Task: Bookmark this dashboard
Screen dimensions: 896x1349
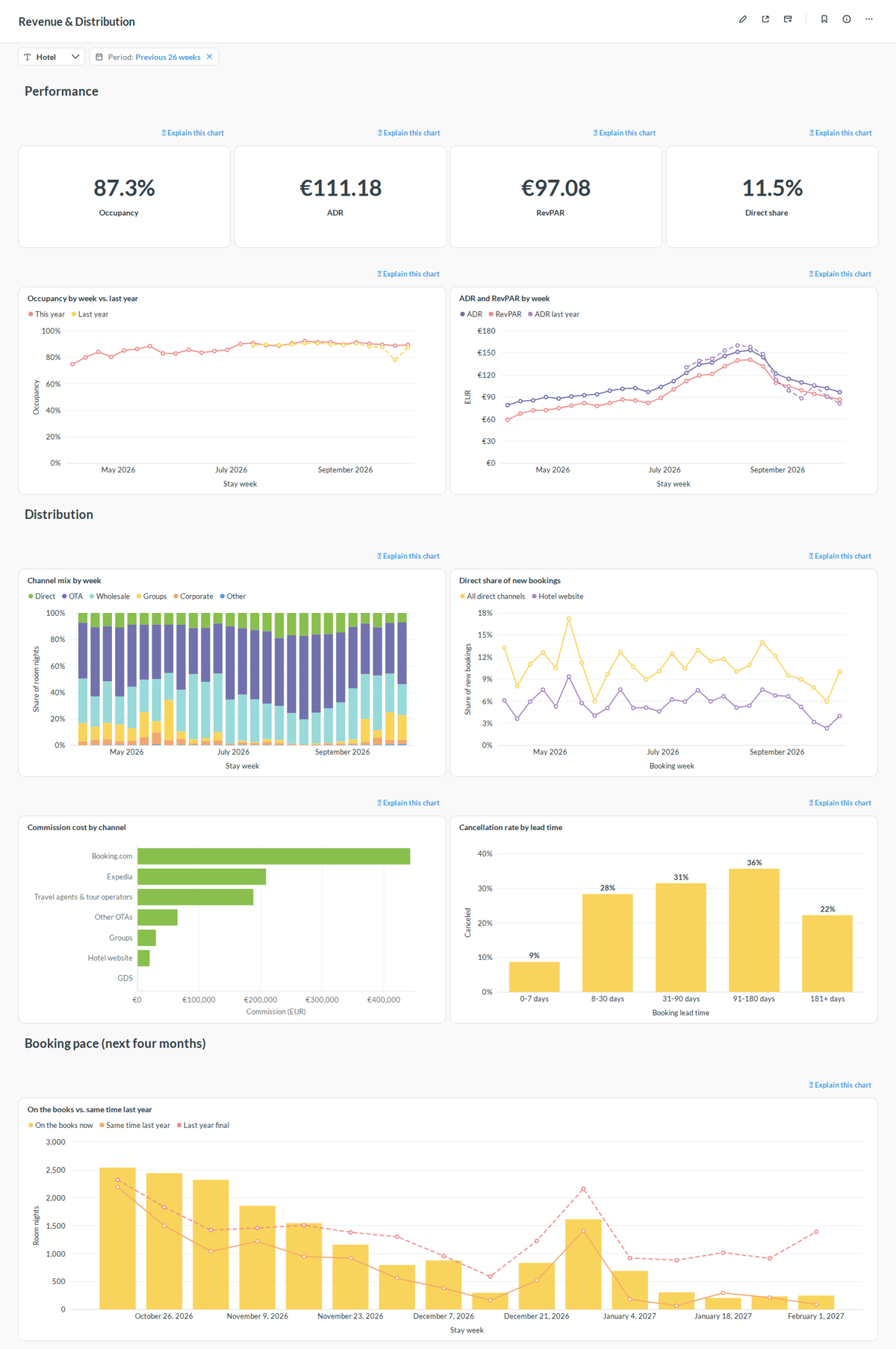Action: click(824, 19)
